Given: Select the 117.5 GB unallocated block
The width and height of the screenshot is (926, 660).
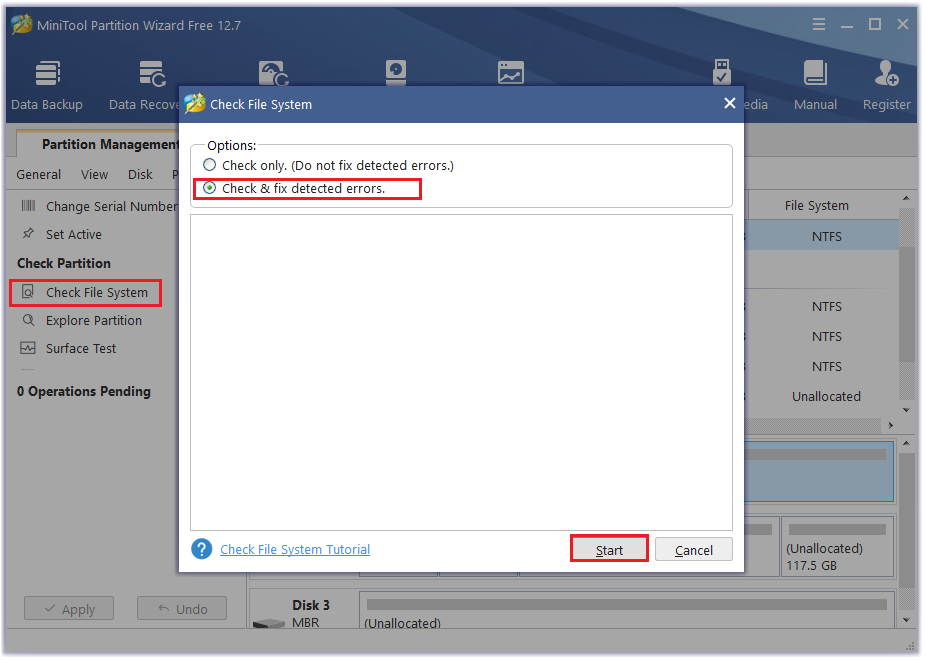Looking at the screenshot, I should tap(837, 547).
